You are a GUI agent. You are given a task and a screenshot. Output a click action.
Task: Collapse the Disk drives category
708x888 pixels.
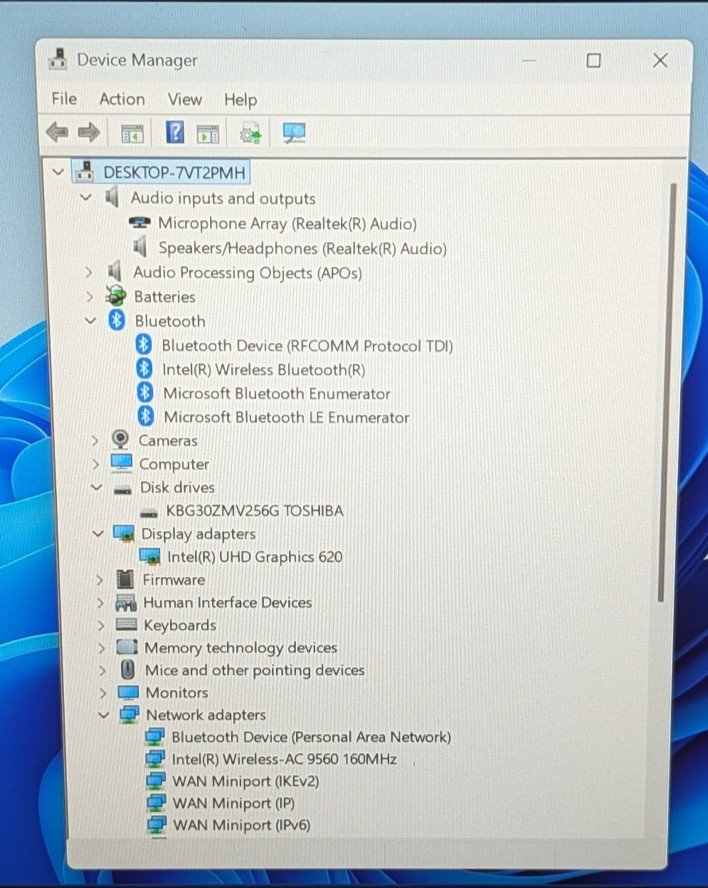tap(97, 487)
